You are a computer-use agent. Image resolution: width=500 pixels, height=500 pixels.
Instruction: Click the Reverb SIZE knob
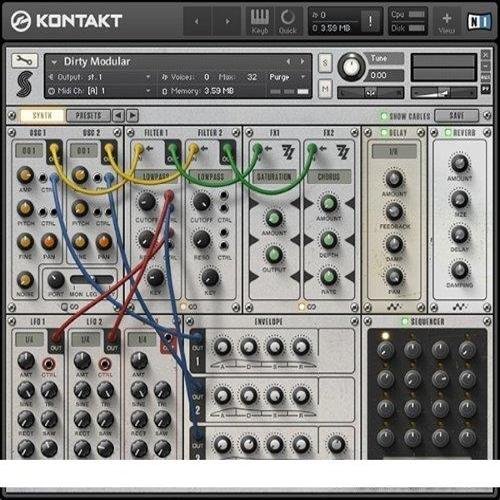(460, 199)
